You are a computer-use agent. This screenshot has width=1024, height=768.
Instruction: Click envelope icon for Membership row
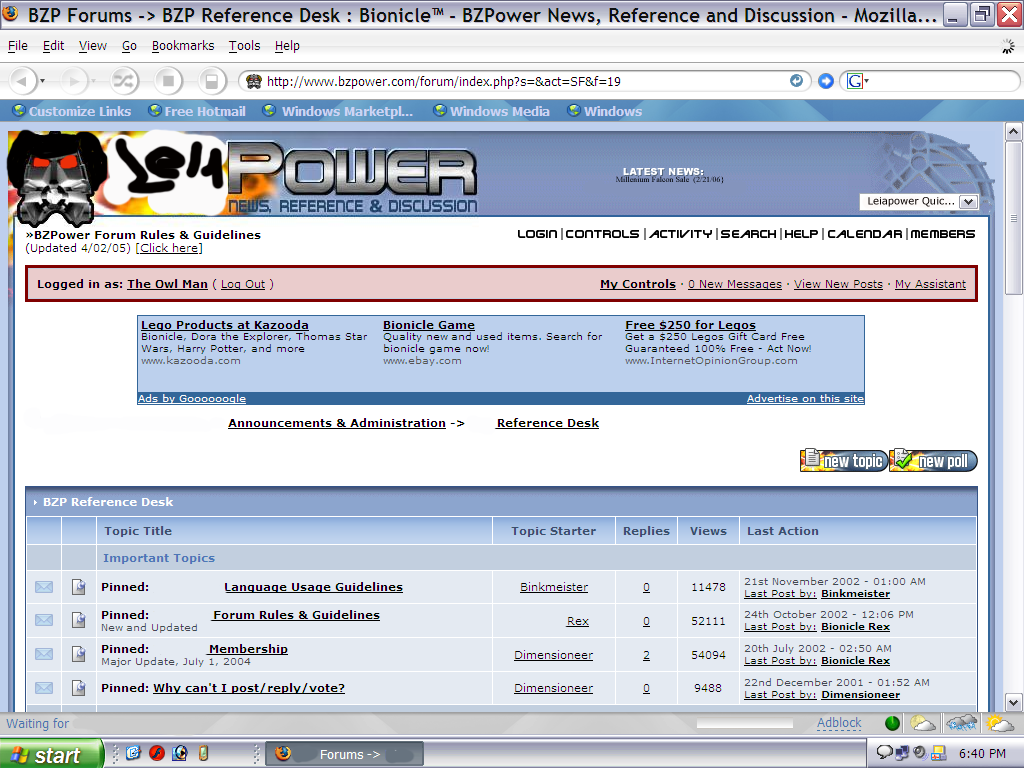44,654
